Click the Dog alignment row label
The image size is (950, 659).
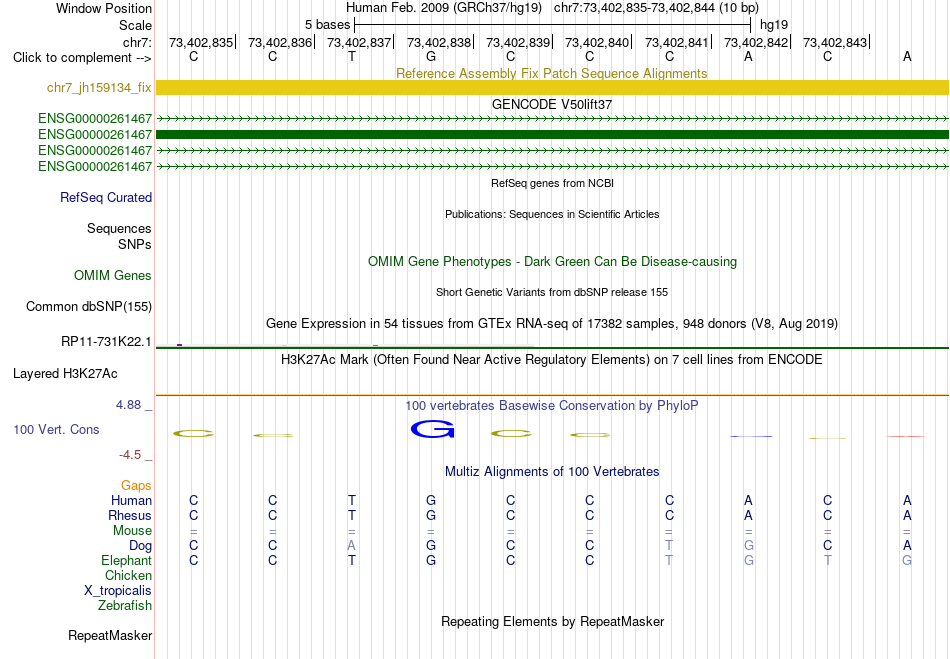coord(140,546)
